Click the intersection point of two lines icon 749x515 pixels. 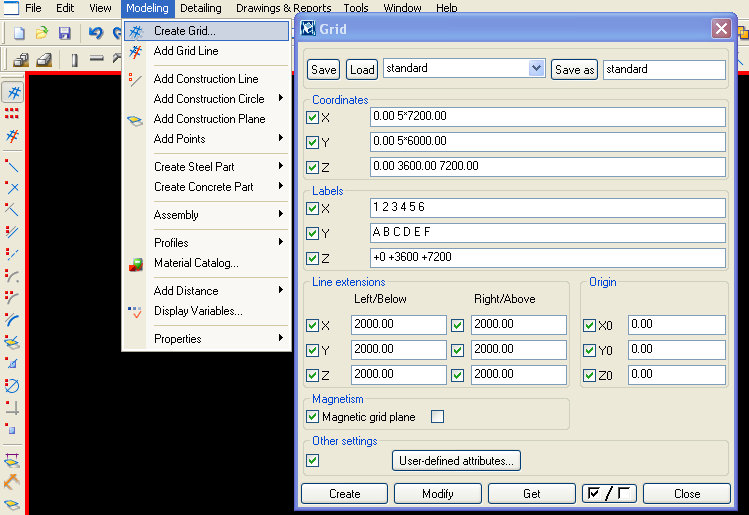pyautogui.click(x=12, y=187)
